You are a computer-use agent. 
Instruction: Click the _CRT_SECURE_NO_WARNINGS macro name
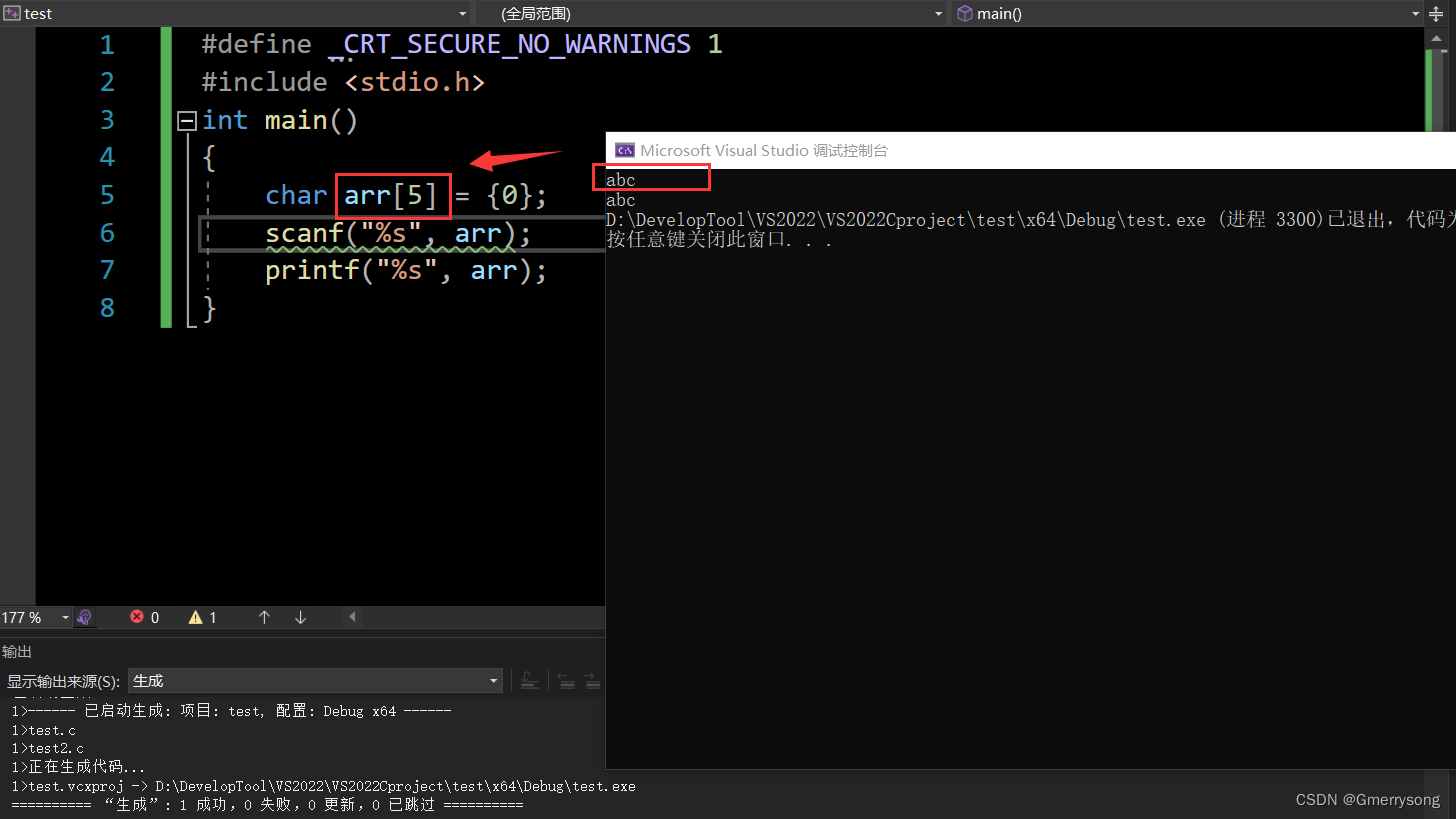point(509,45)
